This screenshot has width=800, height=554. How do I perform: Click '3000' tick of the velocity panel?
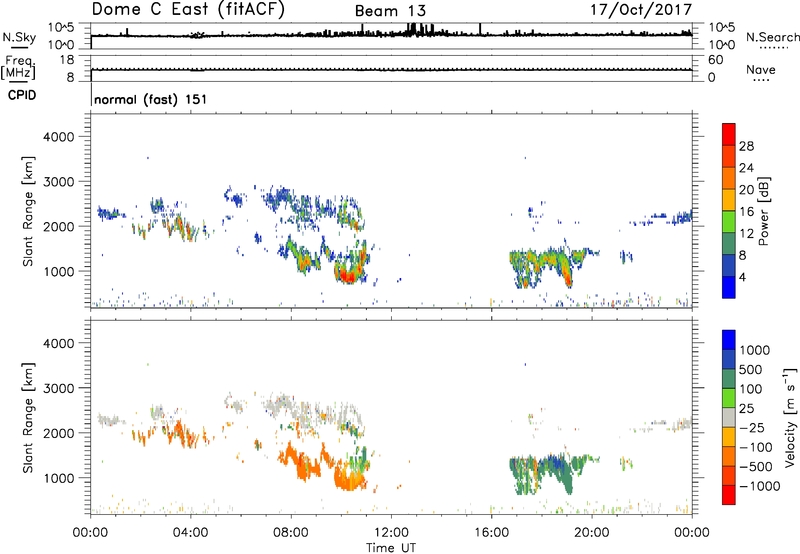59,388
